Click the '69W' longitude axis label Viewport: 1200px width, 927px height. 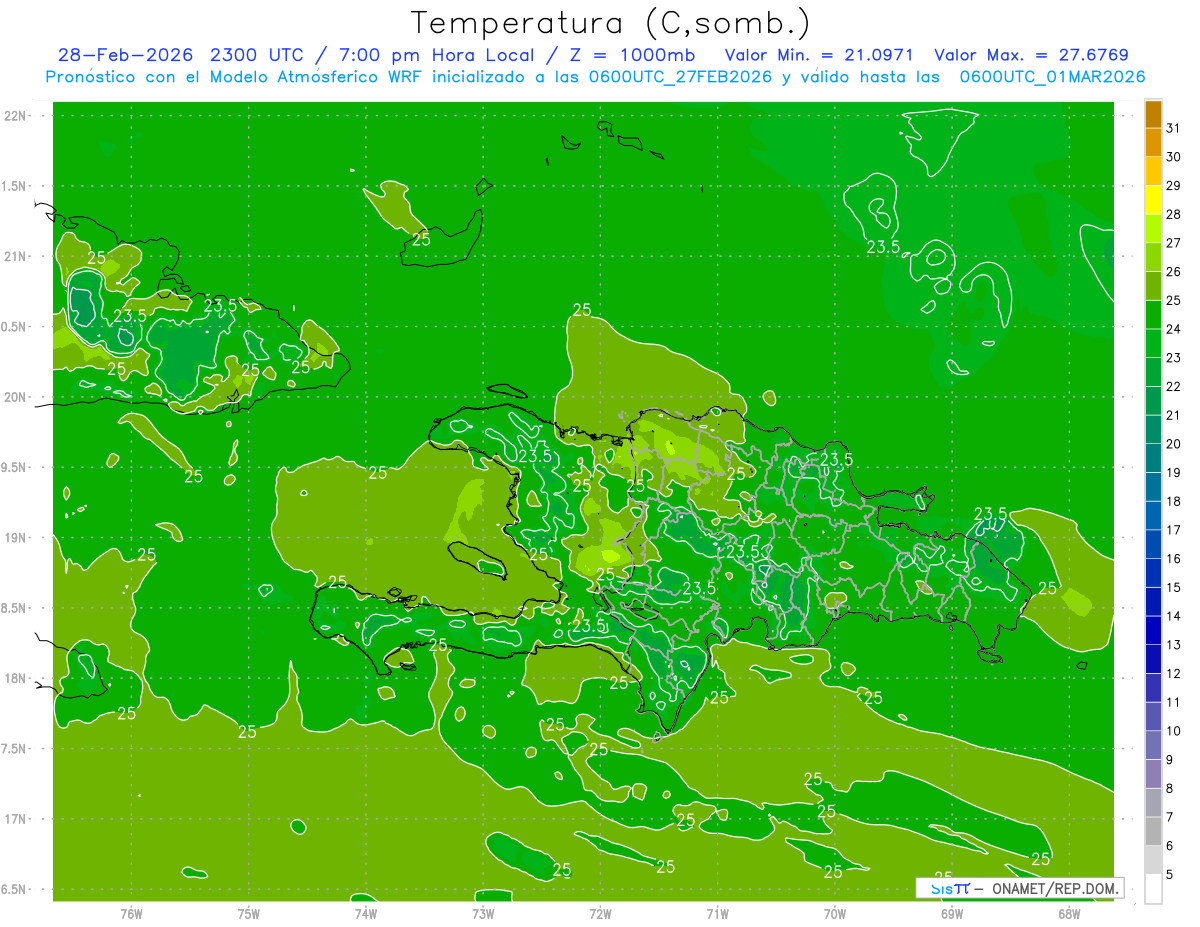click(x=952, y=913)
